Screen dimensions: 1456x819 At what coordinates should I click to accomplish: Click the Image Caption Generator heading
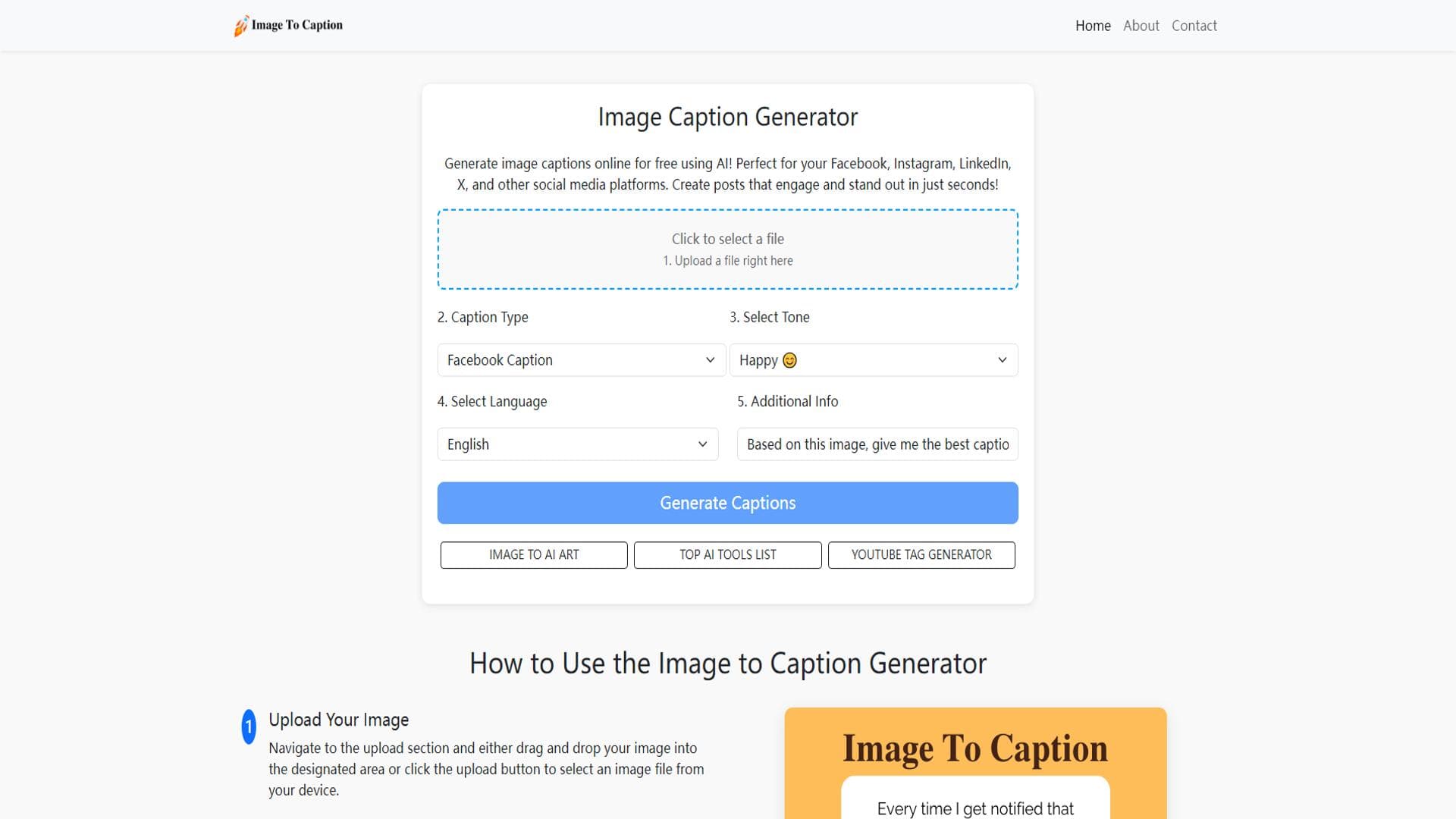pyautogui.click(x=727, y=117)
